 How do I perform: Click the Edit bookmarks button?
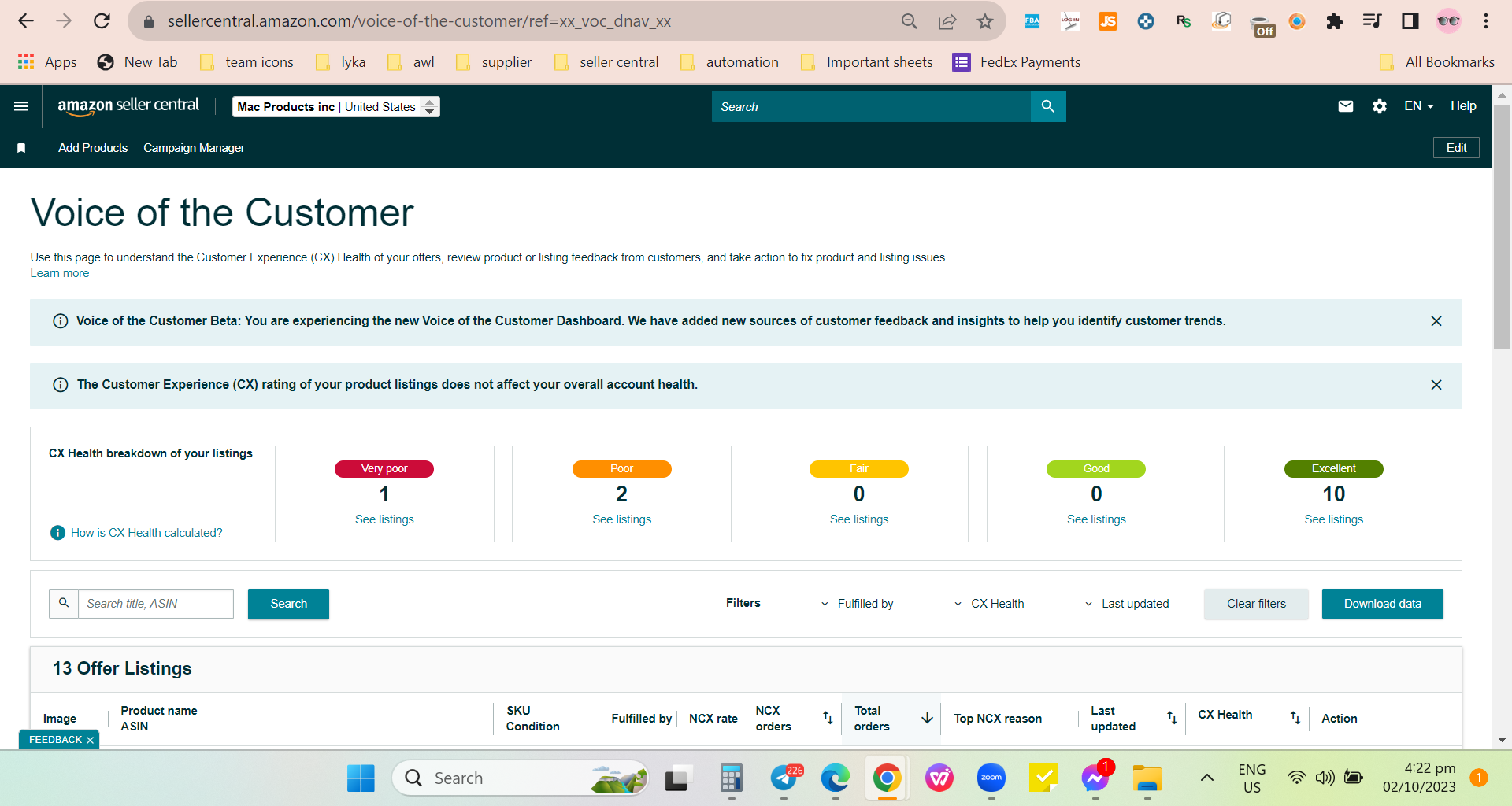(1456, 148)
